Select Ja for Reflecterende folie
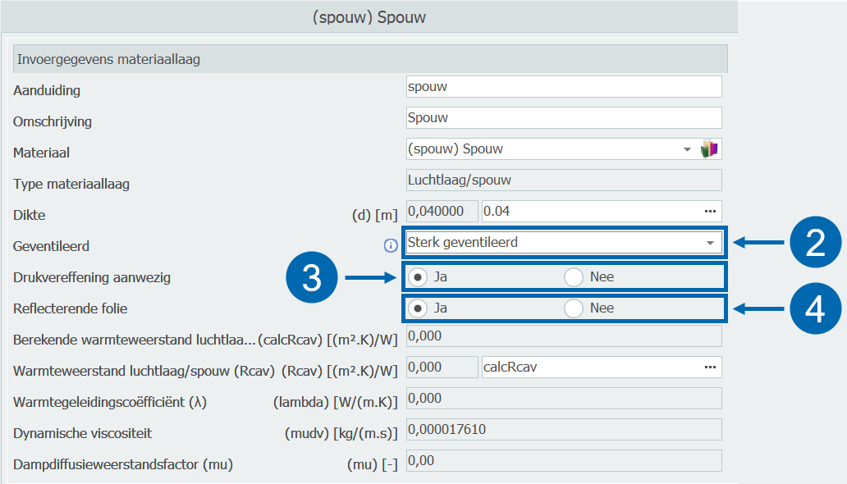847x484 pixels. coord(417,308)
